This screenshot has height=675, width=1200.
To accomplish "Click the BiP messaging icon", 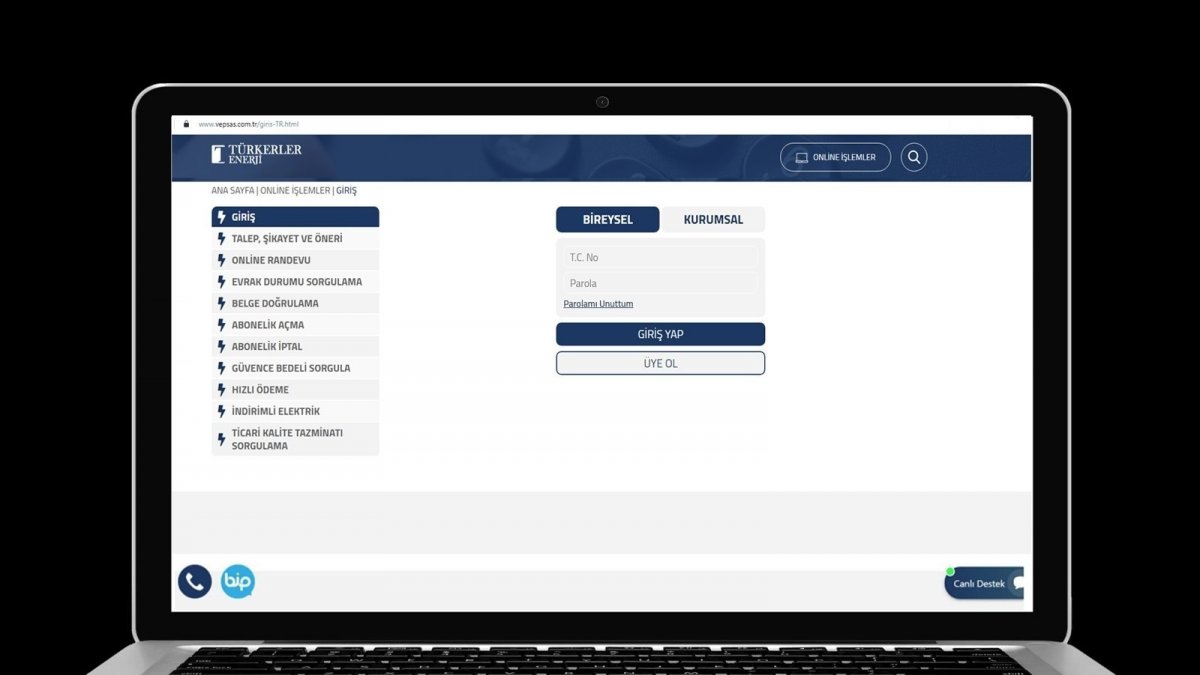I will point(237,581).
